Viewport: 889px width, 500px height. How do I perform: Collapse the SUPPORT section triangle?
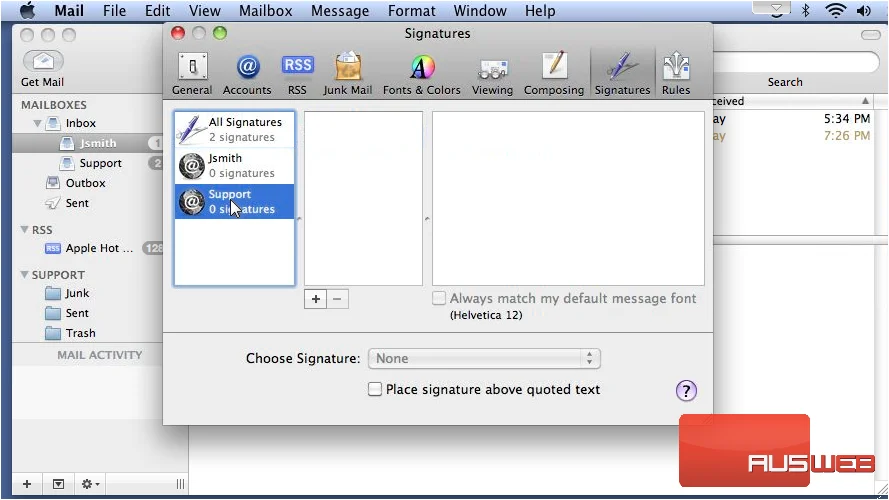[x=24, y=274]
